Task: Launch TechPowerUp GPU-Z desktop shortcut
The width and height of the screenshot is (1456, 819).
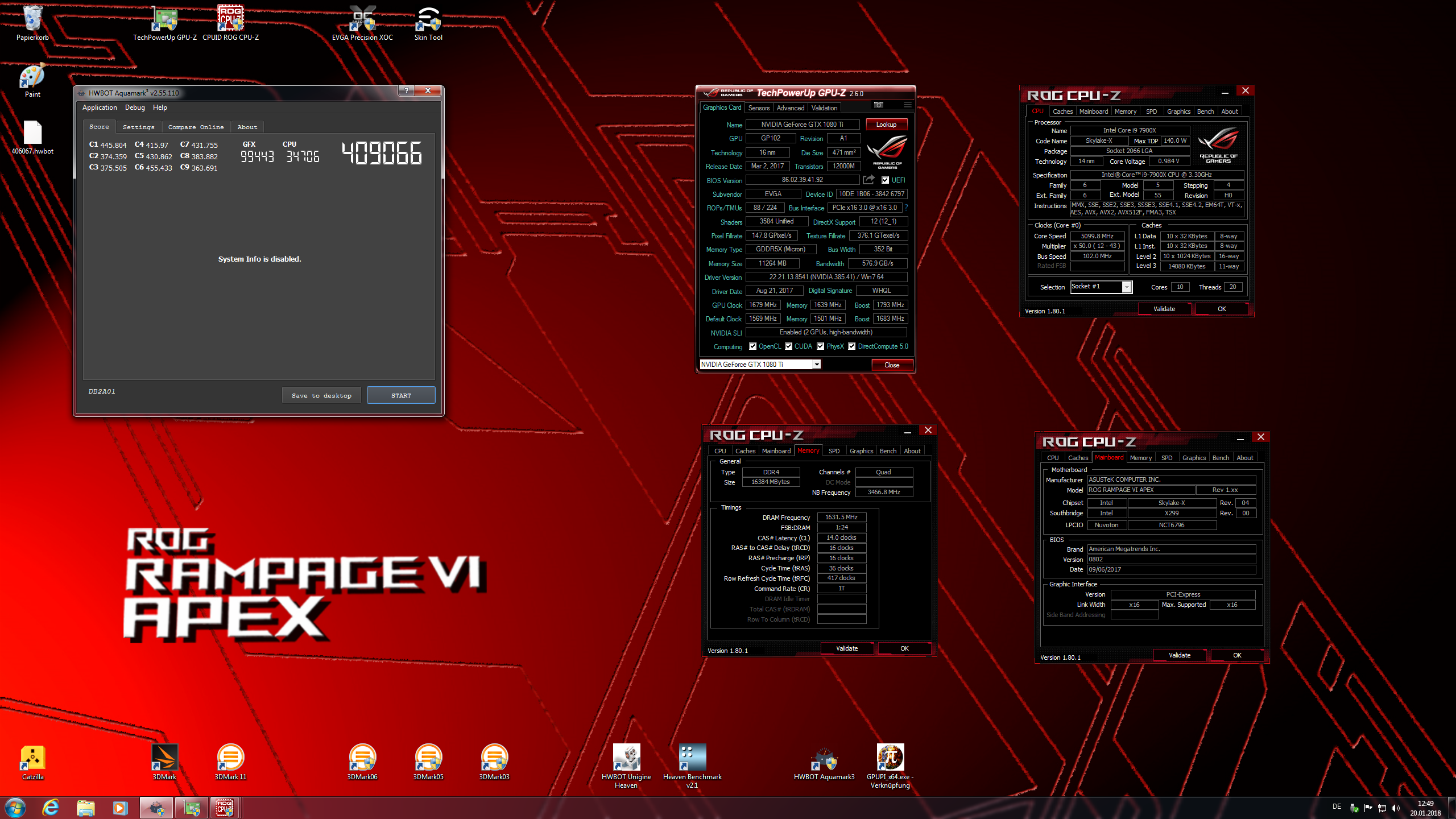Action: [165, 23]
